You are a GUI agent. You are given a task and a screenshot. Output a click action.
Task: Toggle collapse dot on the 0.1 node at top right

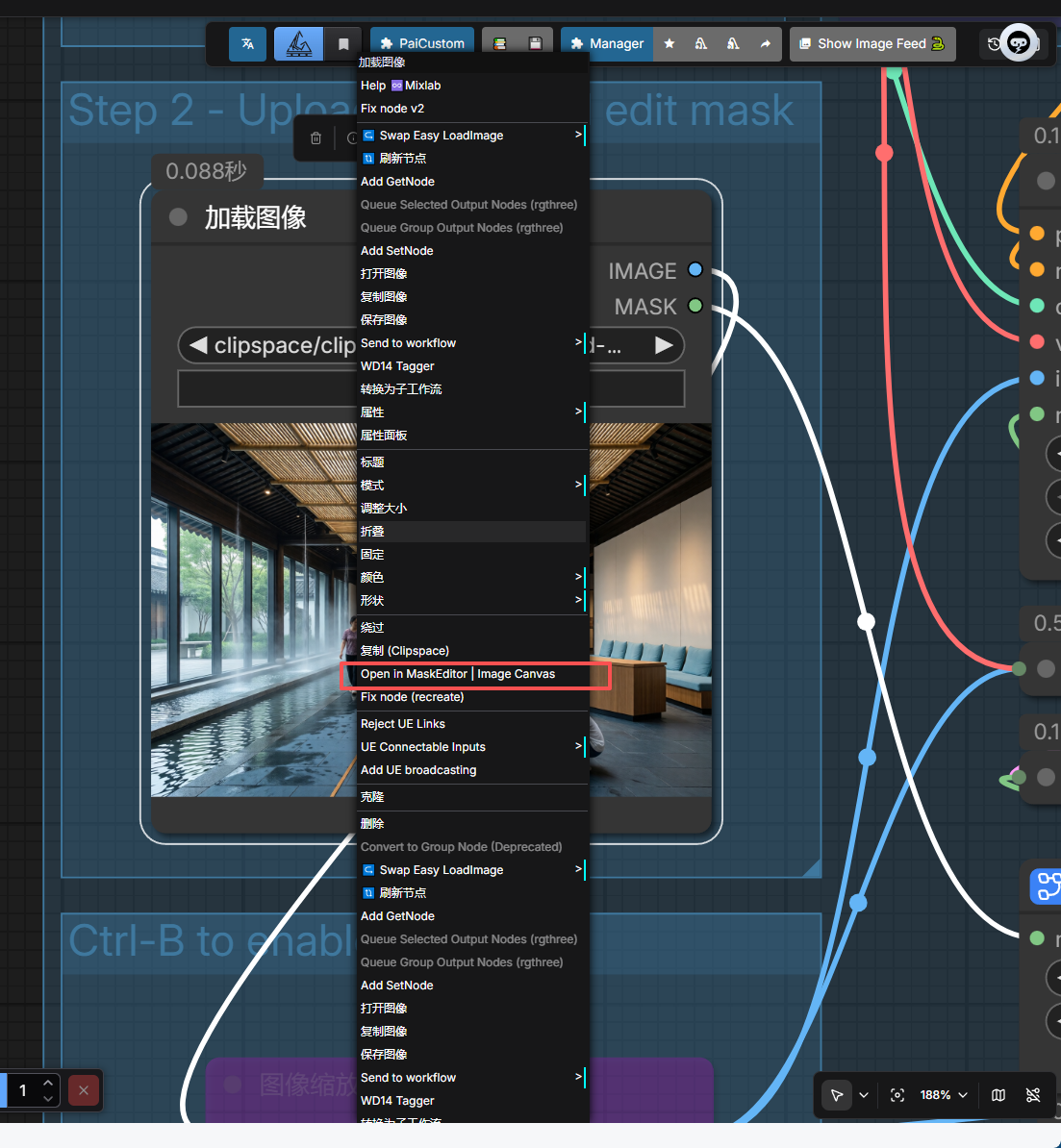1047,181
